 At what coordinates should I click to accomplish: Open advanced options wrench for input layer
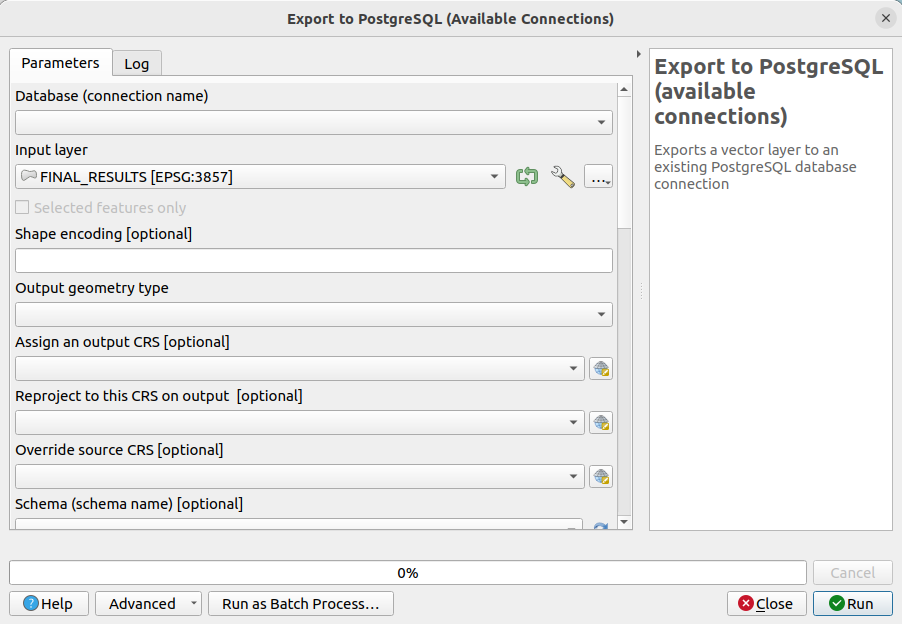(x=563, y=176)
